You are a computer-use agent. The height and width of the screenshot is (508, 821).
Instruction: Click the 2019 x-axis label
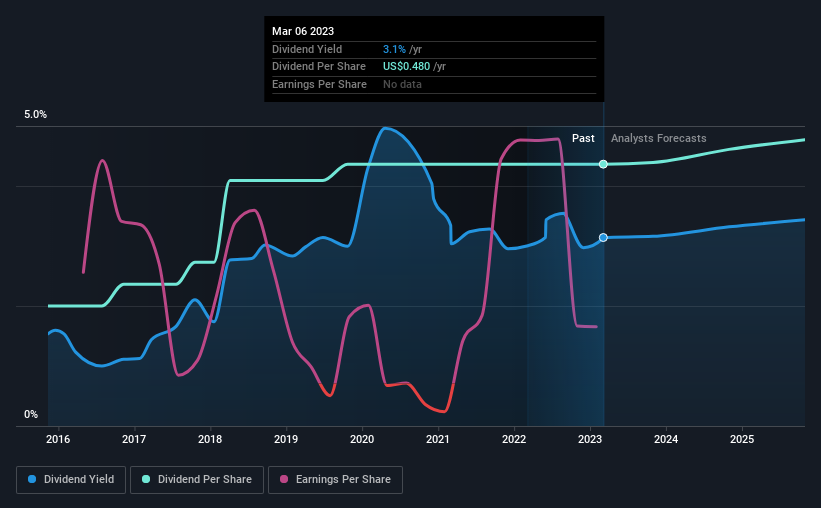[286, 439]
